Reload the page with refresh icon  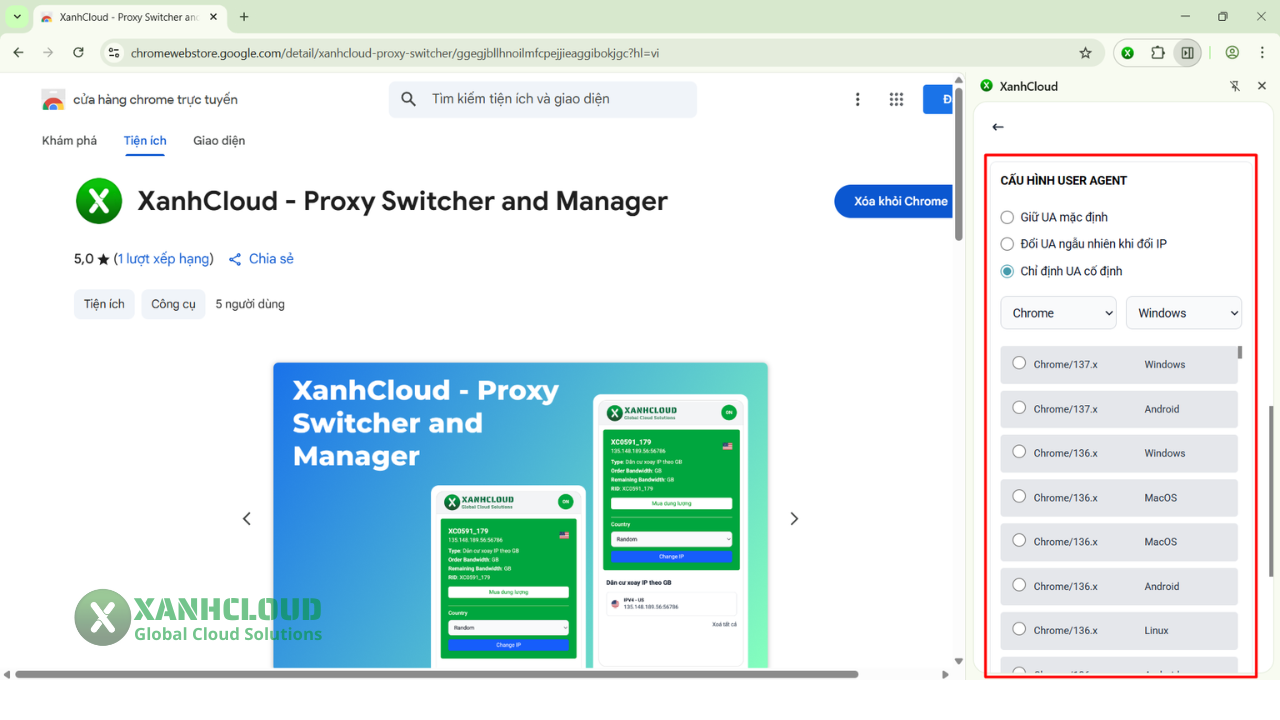[x=78, y=53]
